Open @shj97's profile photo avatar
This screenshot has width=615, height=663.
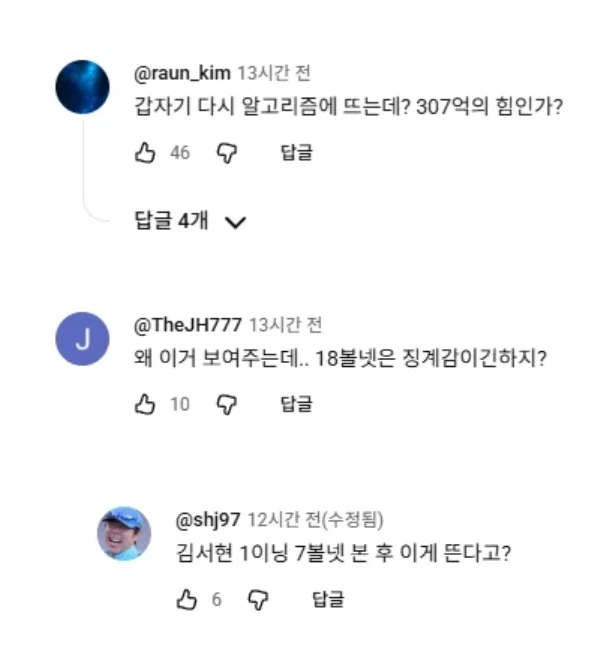124,534
